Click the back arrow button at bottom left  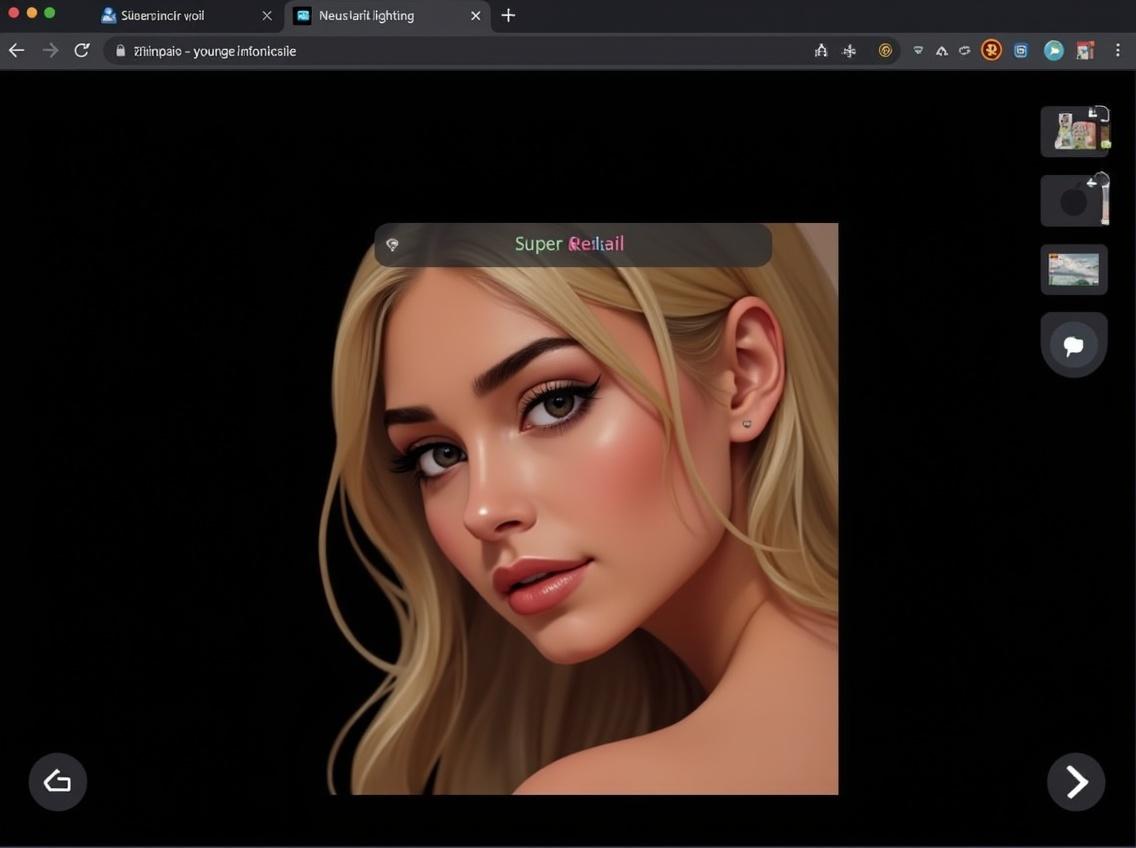58,781
